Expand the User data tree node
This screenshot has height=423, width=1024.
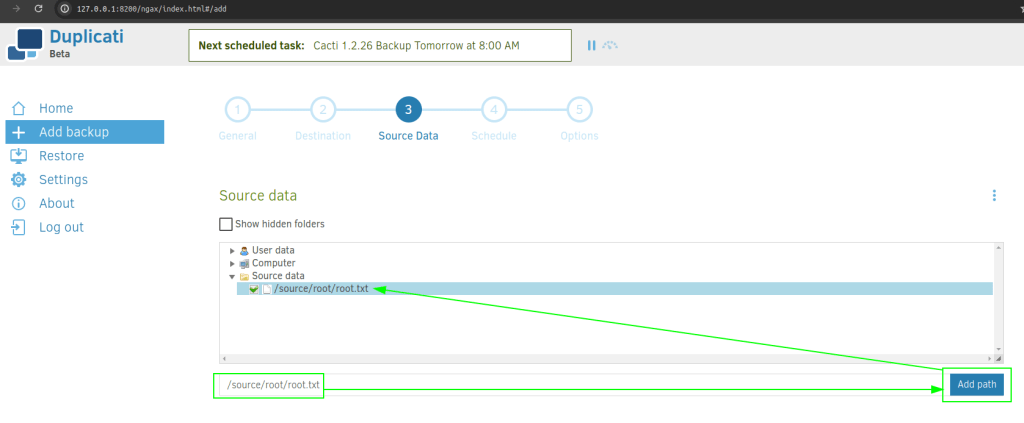pos(232,250)
